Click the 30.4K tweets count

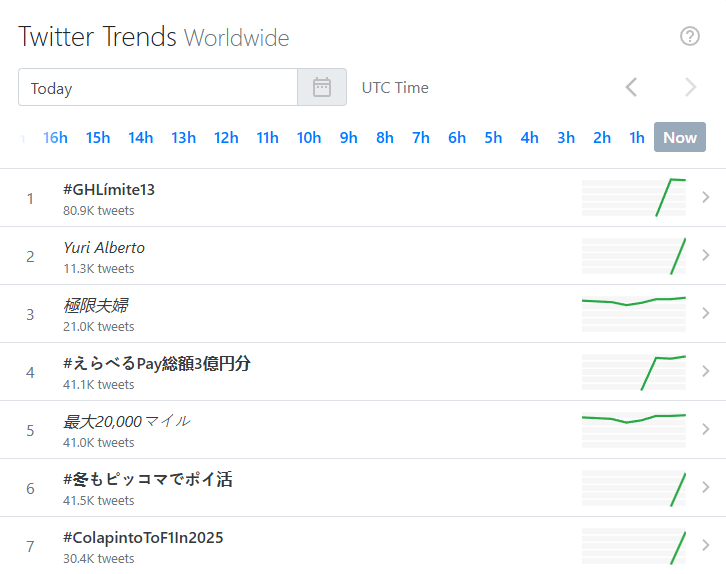(99, 559)
